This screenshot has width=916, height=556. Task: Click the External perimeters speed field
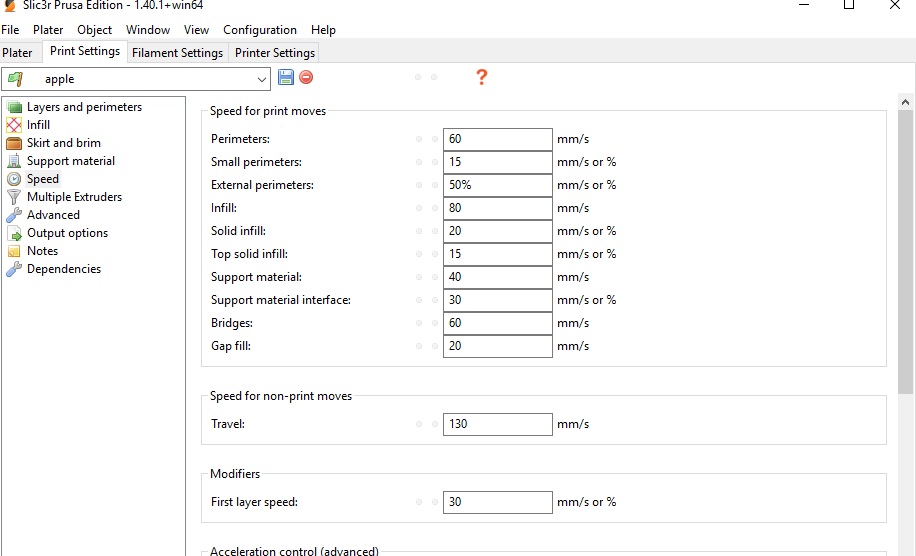[497, 185]
